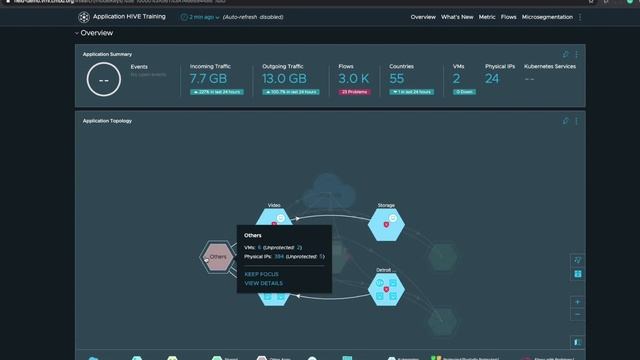Click VIEW DETAILS in the Others tooltip
The image size is (640, 360).
pos(264,283)
